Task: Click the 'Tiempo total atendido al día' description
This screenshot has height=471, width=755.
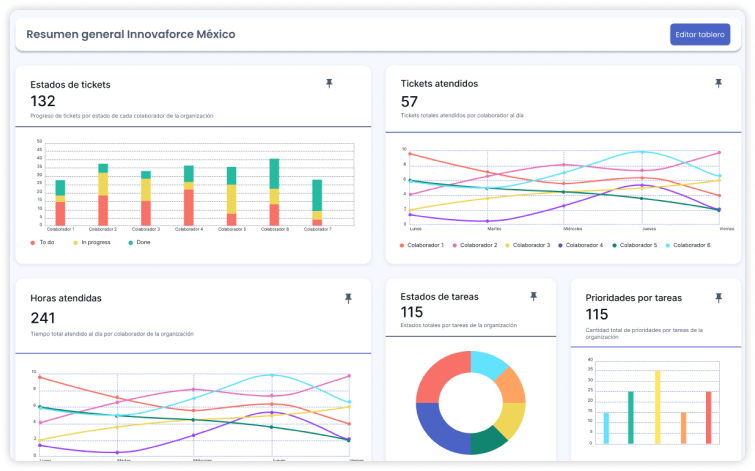Action: point(112,334)
